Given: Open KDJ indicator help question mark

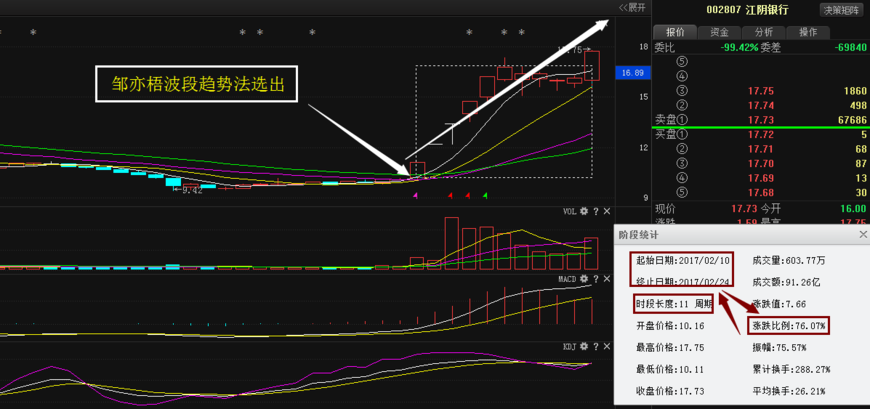Looking at the screenshot, I should [595, 346].
